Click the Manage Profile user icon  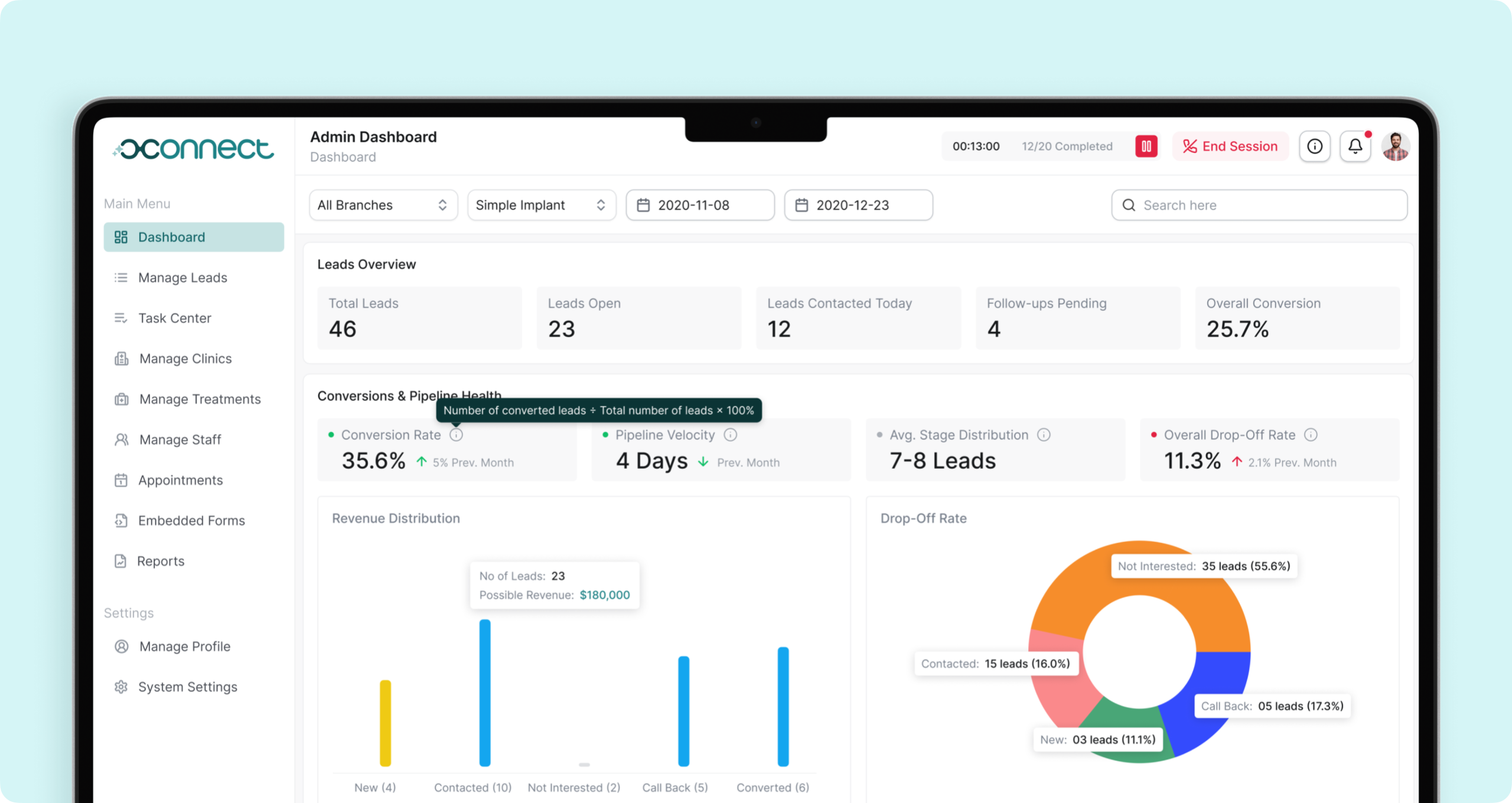click(122, 647)
